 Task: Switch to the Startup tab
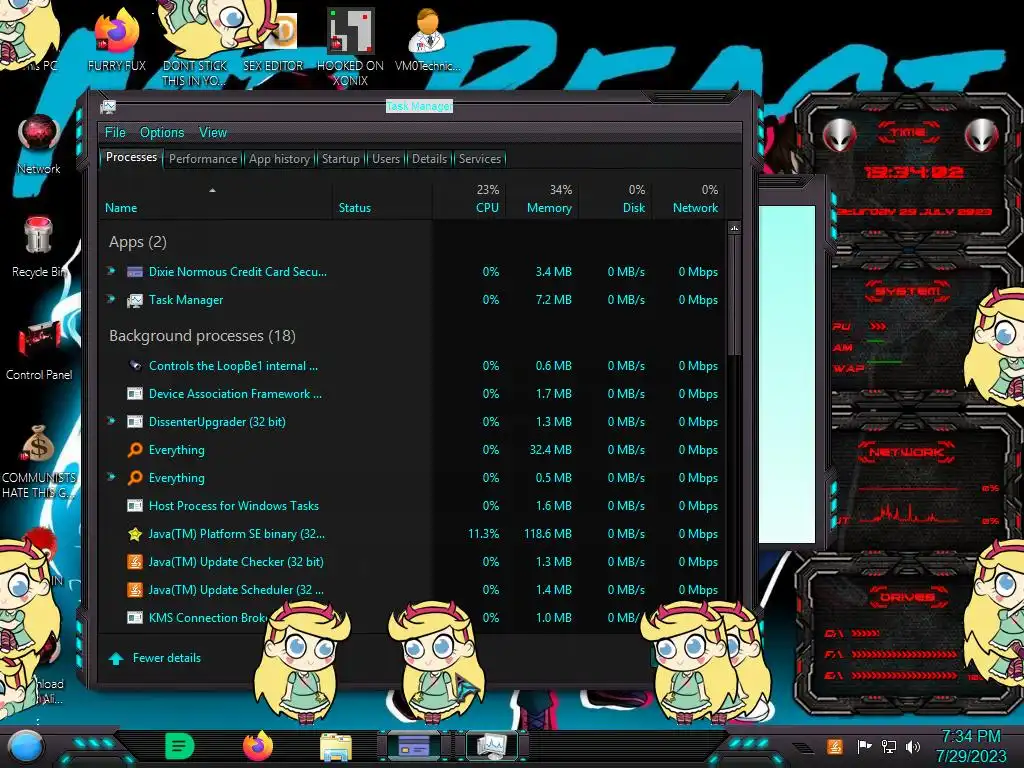point(340,159)
